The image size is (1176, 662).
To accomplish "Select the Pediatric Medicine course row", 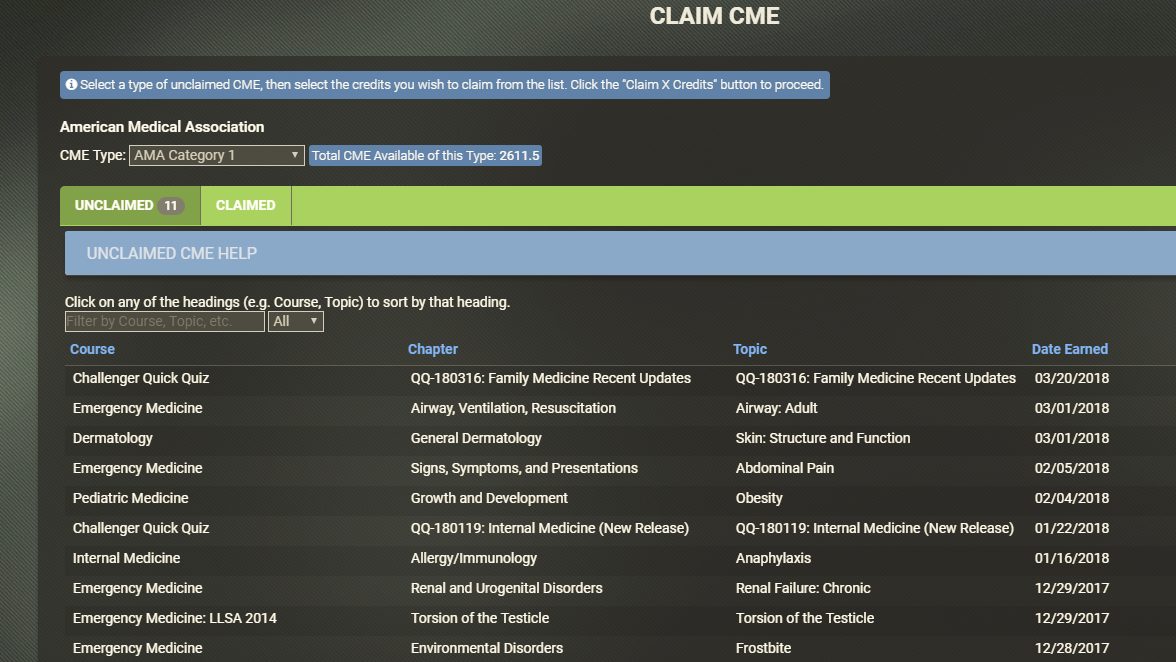I will pos(620,499).
